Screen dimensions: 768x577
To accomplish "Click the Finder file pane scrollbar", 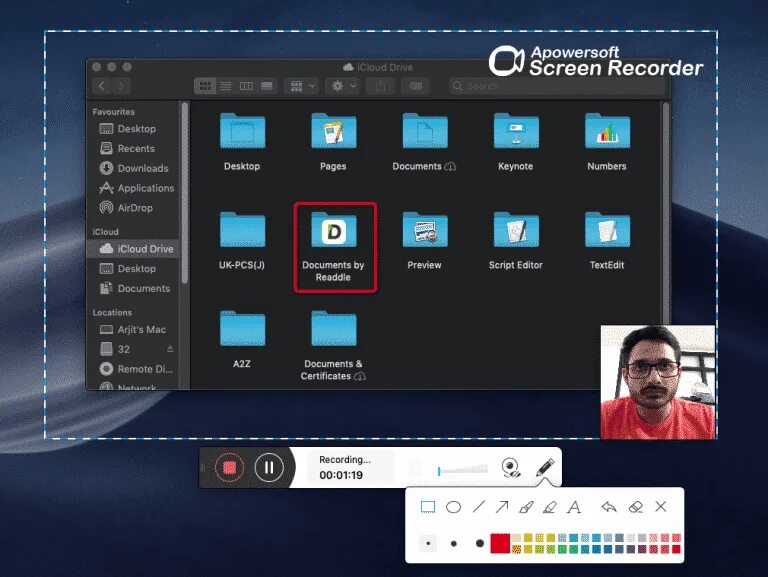I will tap(666, 211).
